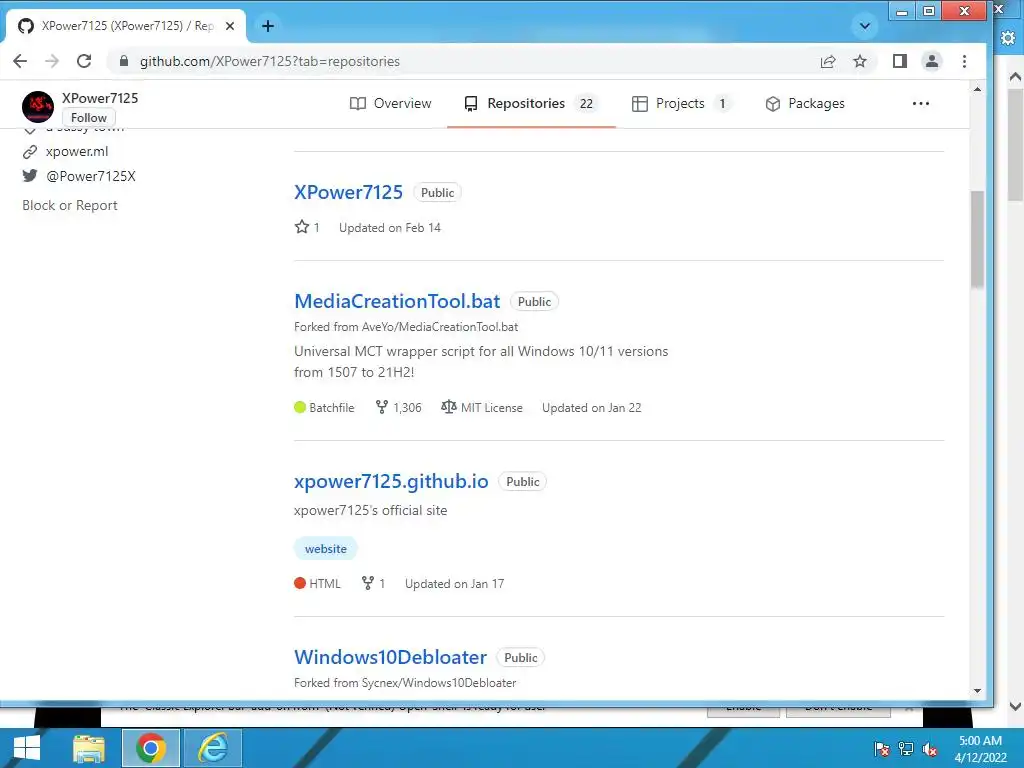
Task: Click Block or Report
Action: pos(70,205)
